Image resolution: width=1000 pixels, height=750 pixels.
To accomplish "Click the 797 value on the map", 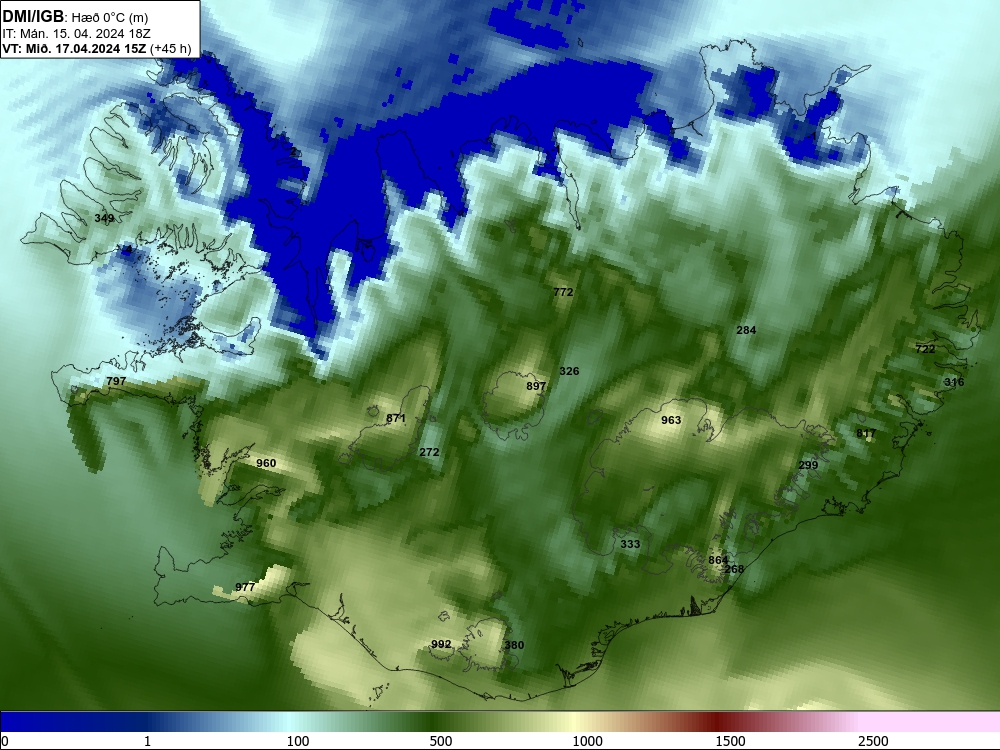I will point(116,381).
